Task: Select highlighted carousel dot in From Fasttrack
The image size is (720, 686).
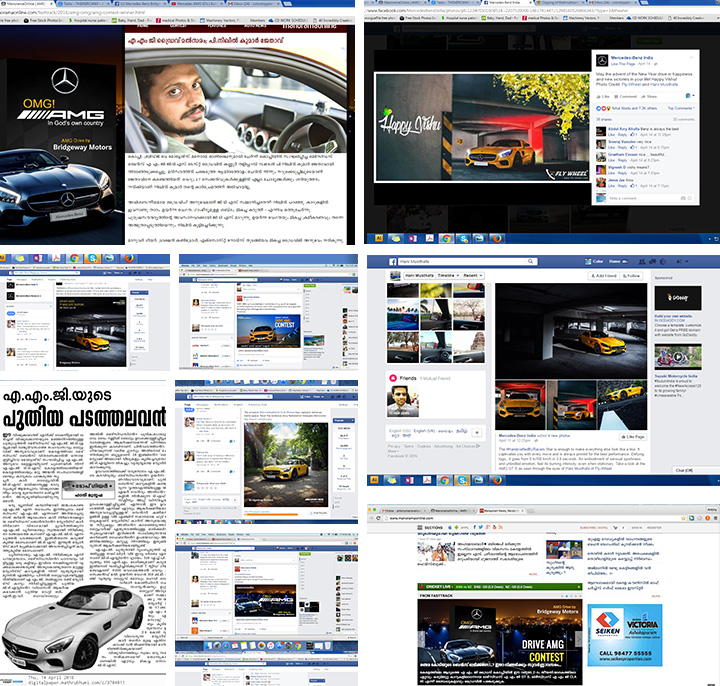Action: click(x=567, y=596)
